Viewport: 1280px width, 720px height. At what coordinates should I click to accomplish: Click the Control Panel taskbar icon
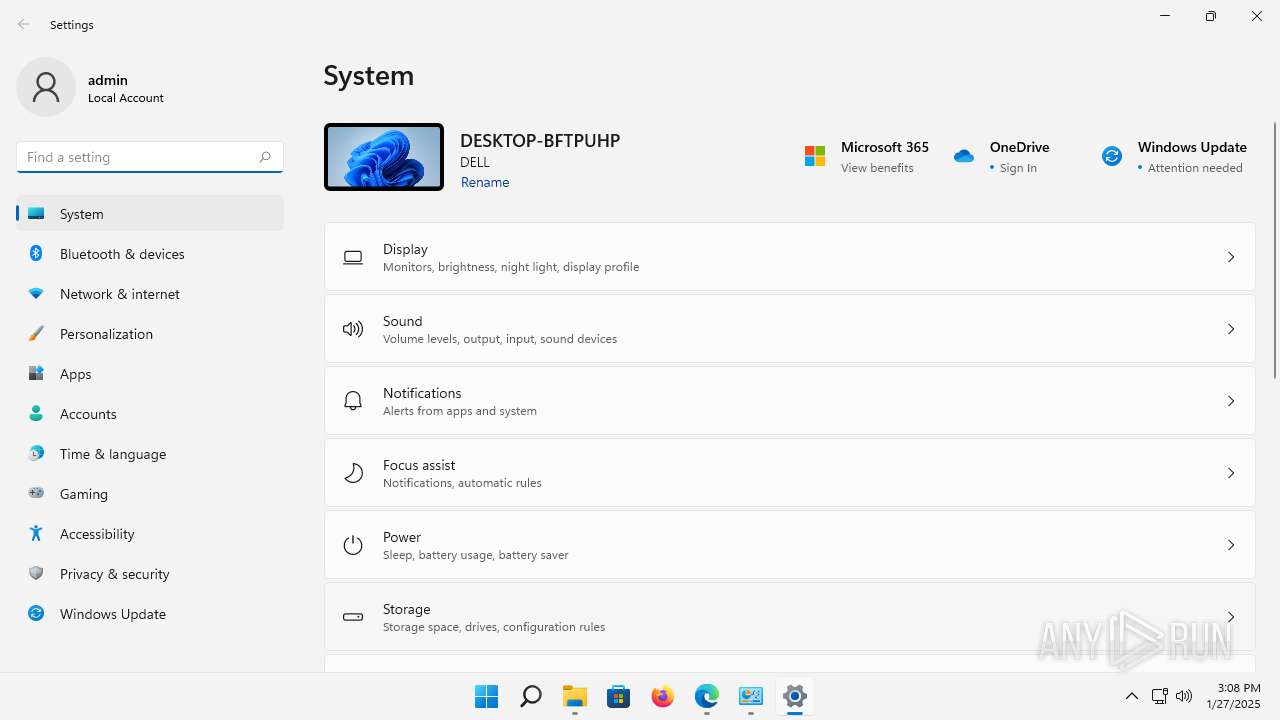[x=751, y=696]
